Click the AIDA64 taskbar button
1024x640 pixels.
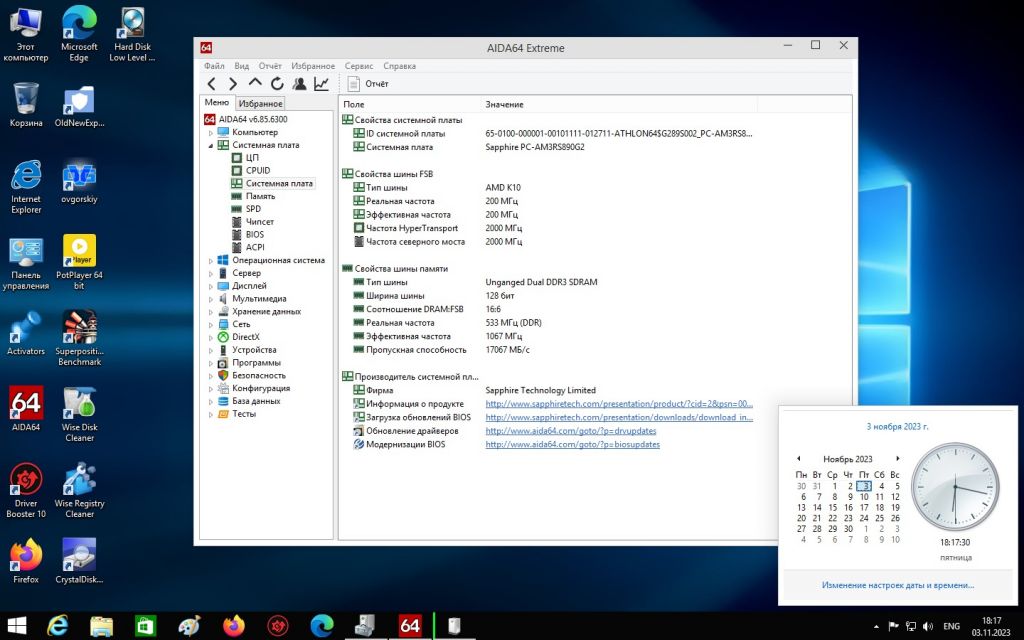click(x=409, y=626)
